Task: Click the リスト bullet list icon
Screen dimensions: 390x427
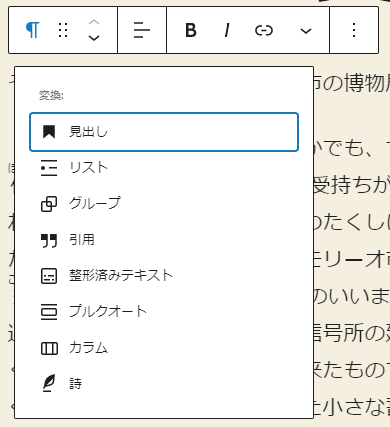Action: tap(49, 168)
